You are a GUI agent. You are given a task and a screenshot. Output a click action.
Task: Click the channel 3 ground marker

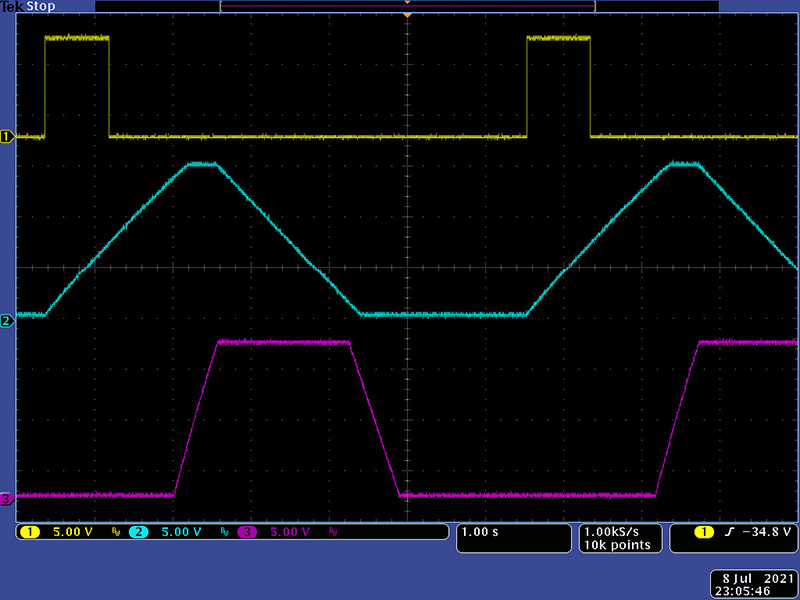(x=6, y=498)
